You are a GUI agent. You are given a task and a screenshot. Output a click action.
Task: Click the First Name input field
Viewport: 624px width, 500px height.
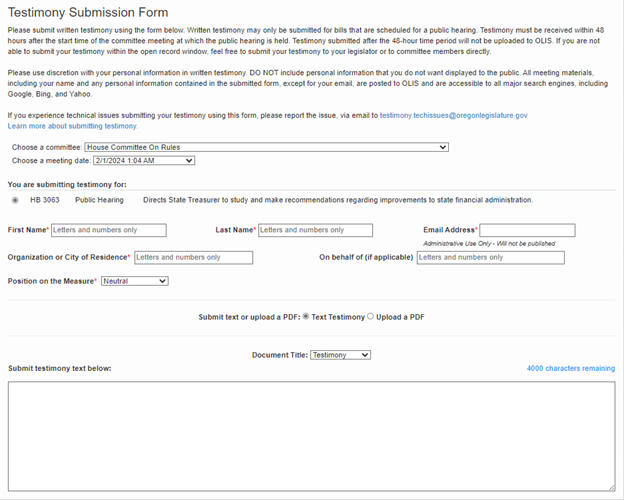click(x=108, y=230)
